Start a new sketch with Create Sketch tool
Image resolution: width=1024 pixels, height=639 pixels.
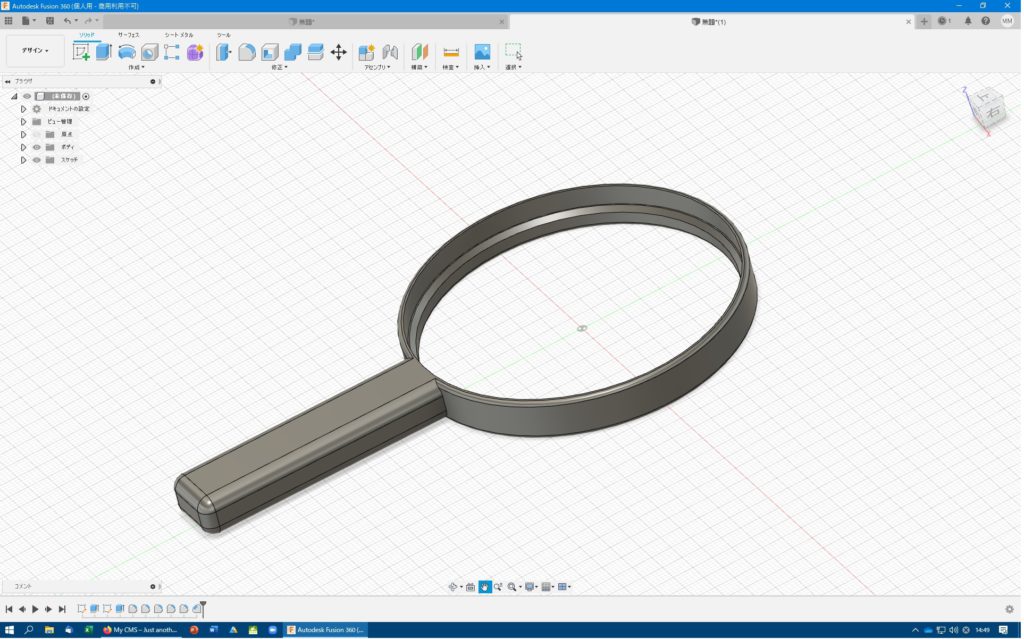coord(82,52)
